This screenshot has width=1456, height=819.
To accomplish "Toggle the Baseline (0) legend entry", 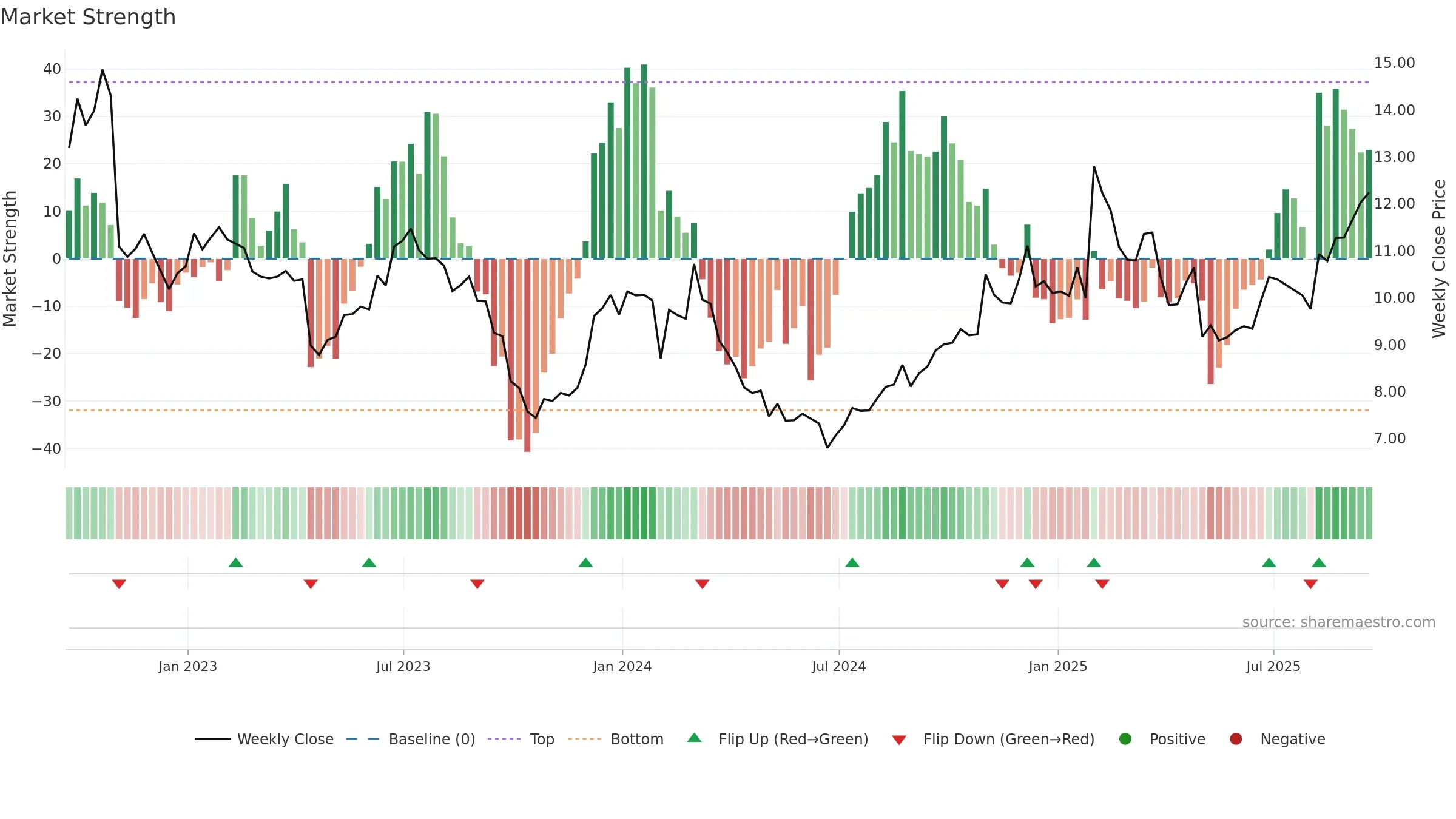I will 411,739.
